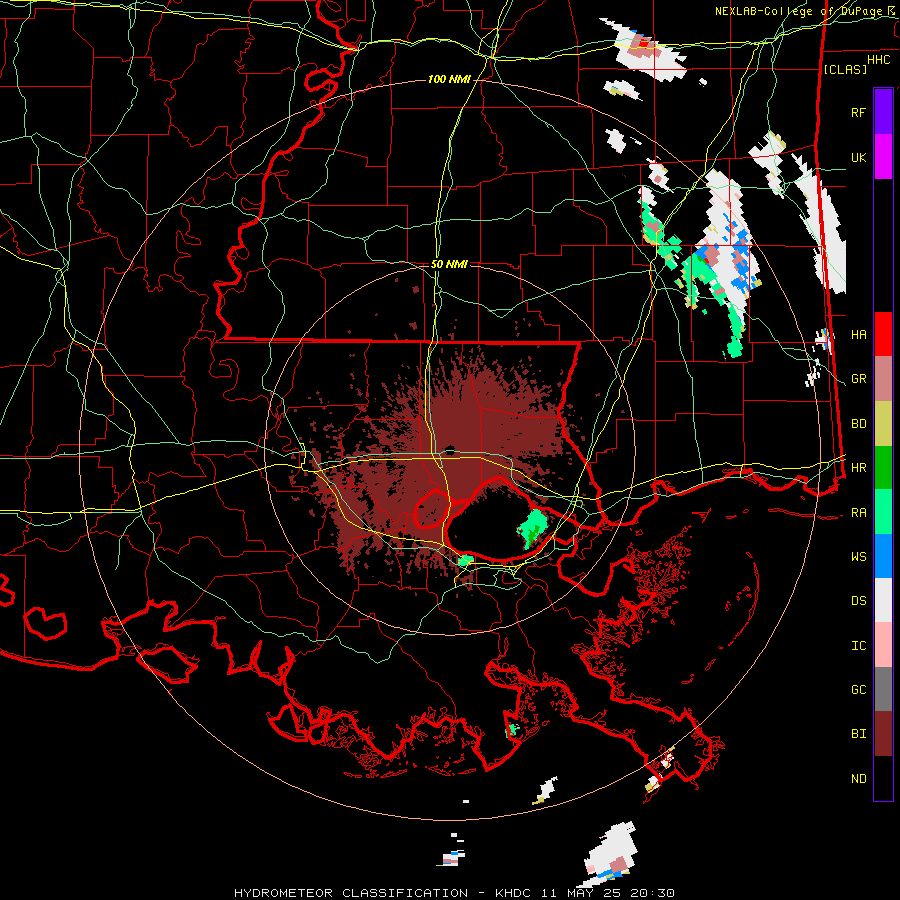Select the BD big drops swatch

click(883, 424)
